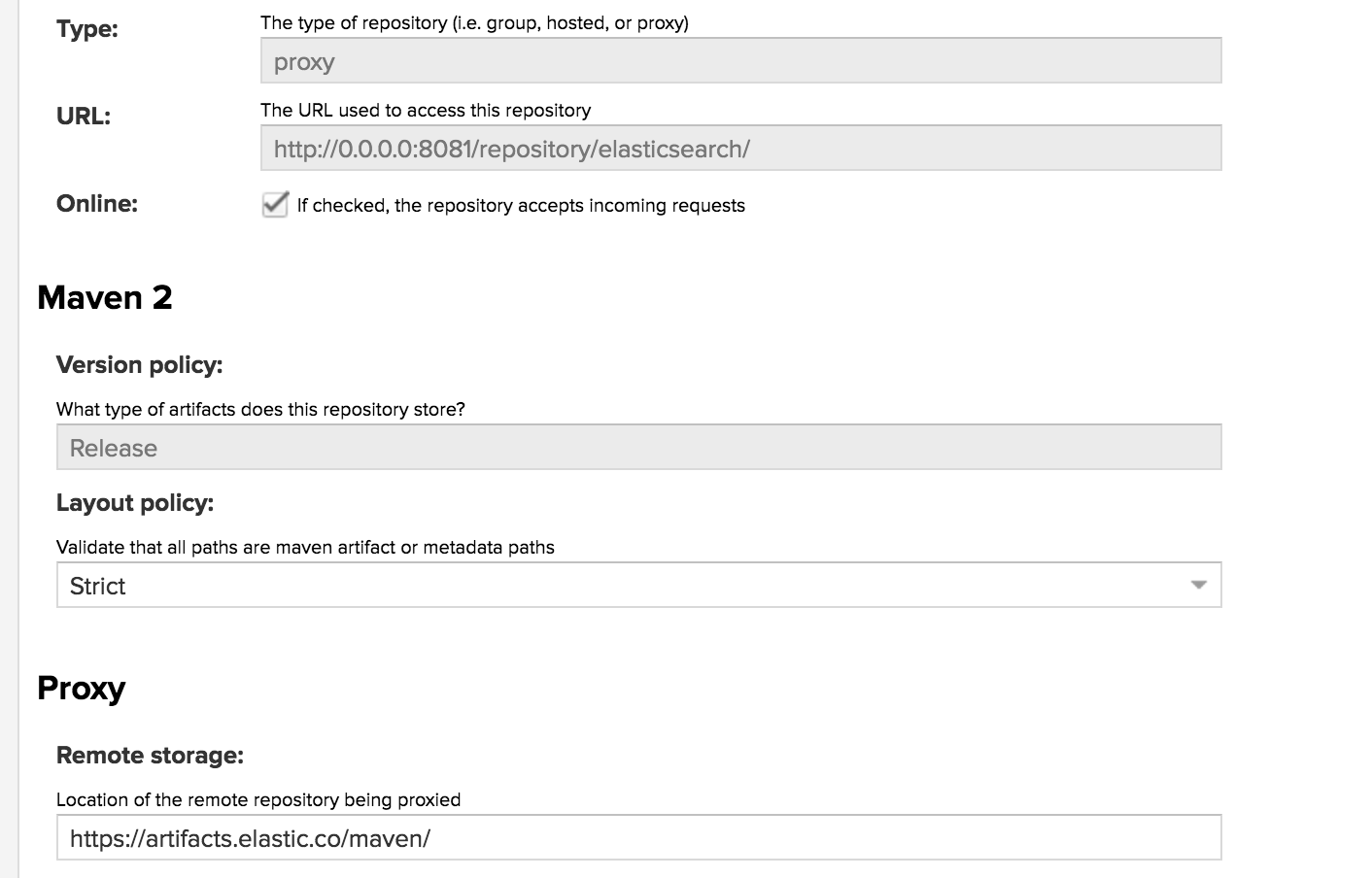The height and width of the screenshot is (878, 1372).
Task: Expand the layout validation combo box
Action: [x=638, y=585]
